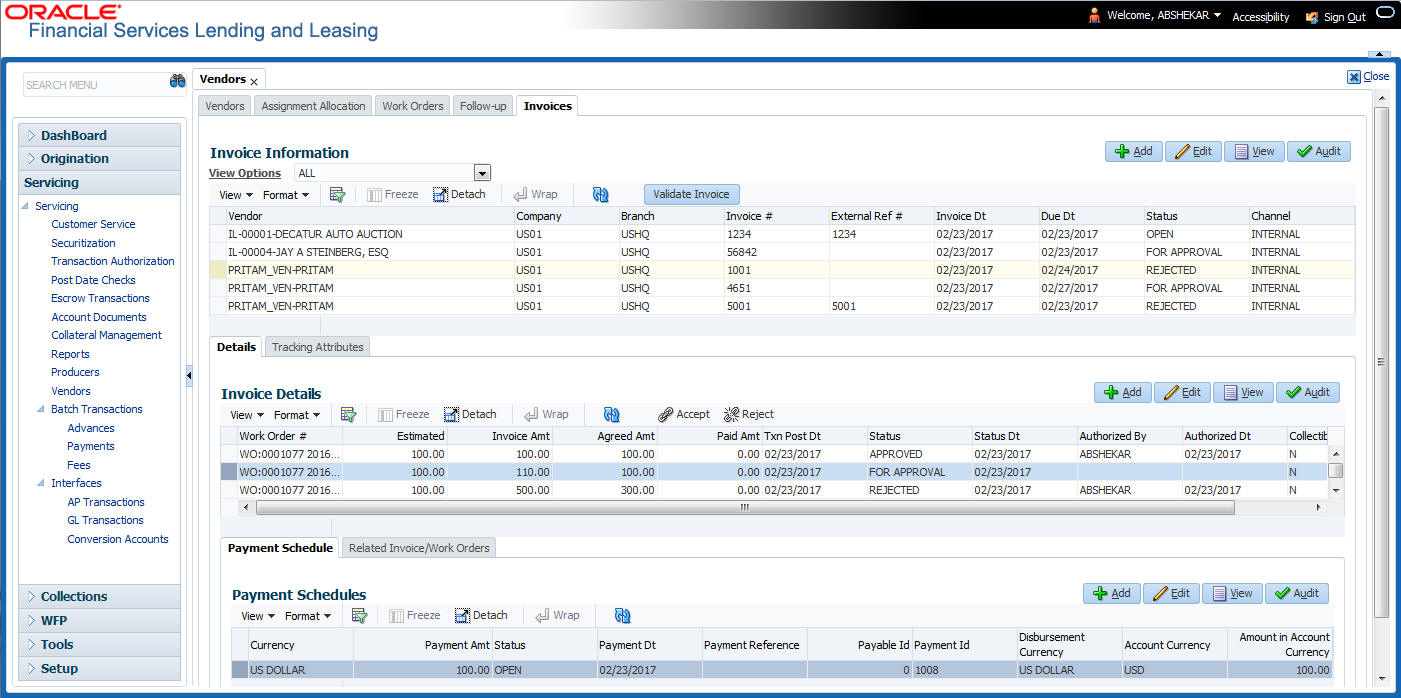Open the View Options ALL dropdown
Image resolution: width=1401 pixels, height=698 pixels.
[x=483, y=173]
